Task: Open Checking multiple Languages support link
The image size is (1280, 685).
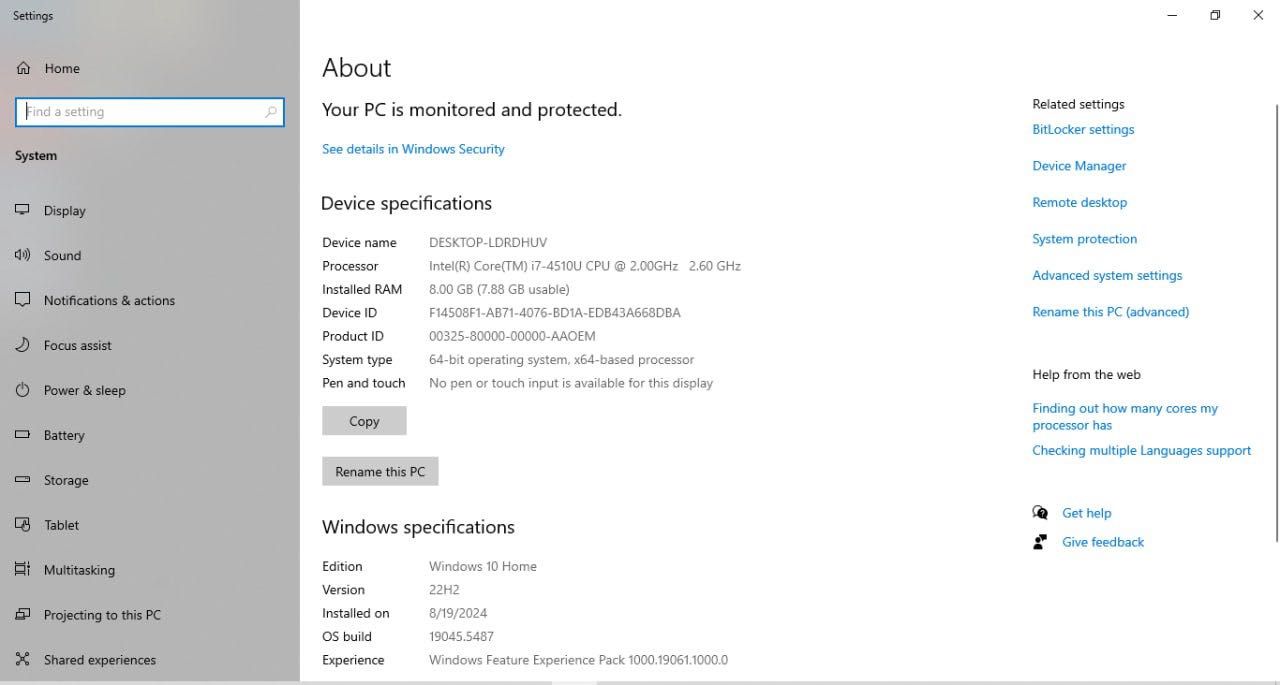Action: [1141, 450]
